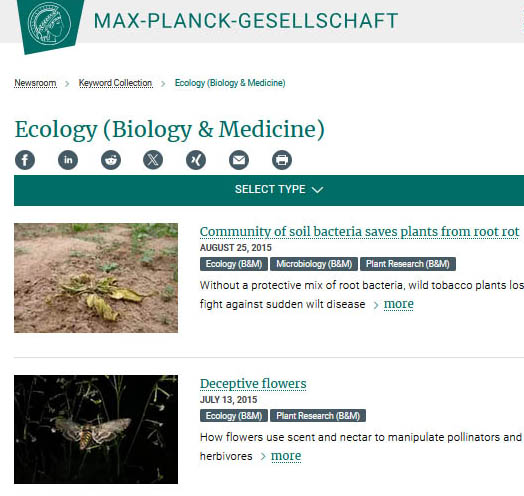The image size is (524, 496).
Task: Select Plant Research (B&M) tag under first article
Action: (x=408, y=264)
